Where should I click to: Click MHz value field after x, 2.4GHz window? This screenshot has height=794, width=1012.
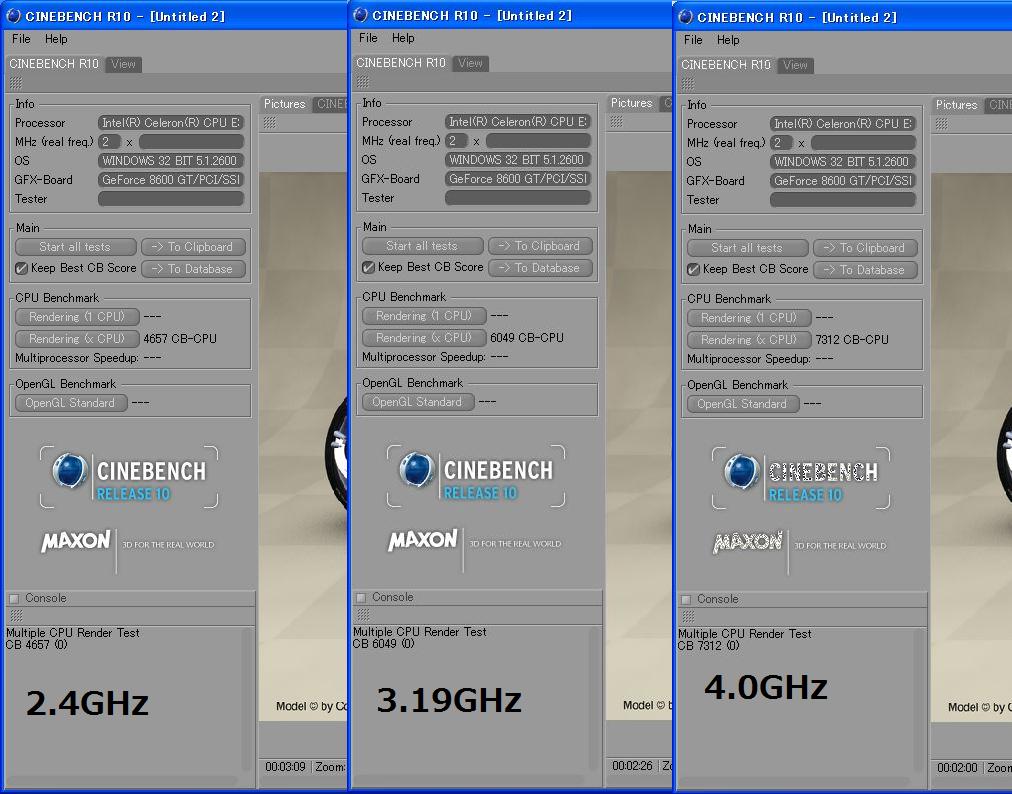[x=192, y=142]
